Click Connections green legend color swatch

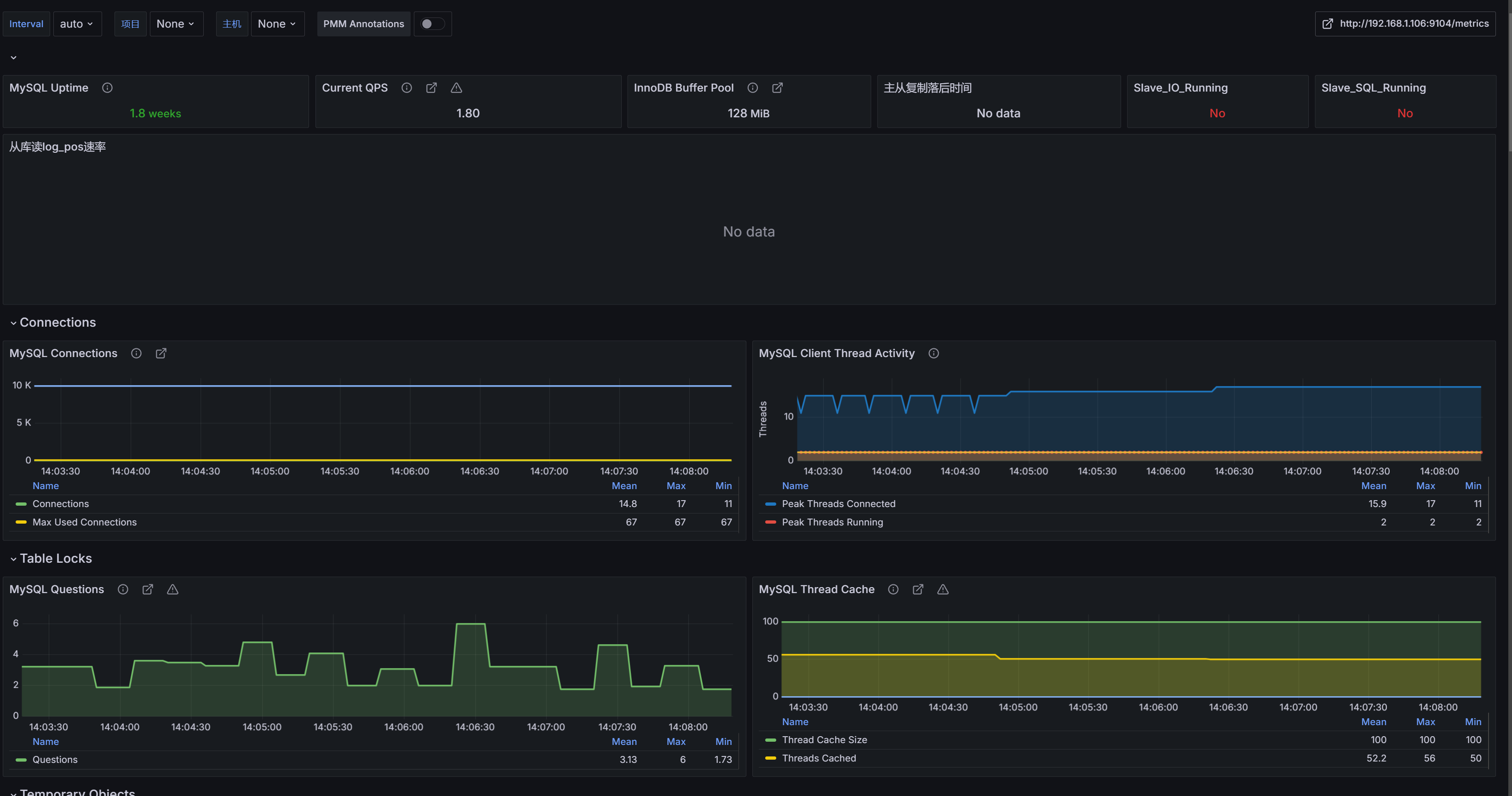[x=21, y=504]
